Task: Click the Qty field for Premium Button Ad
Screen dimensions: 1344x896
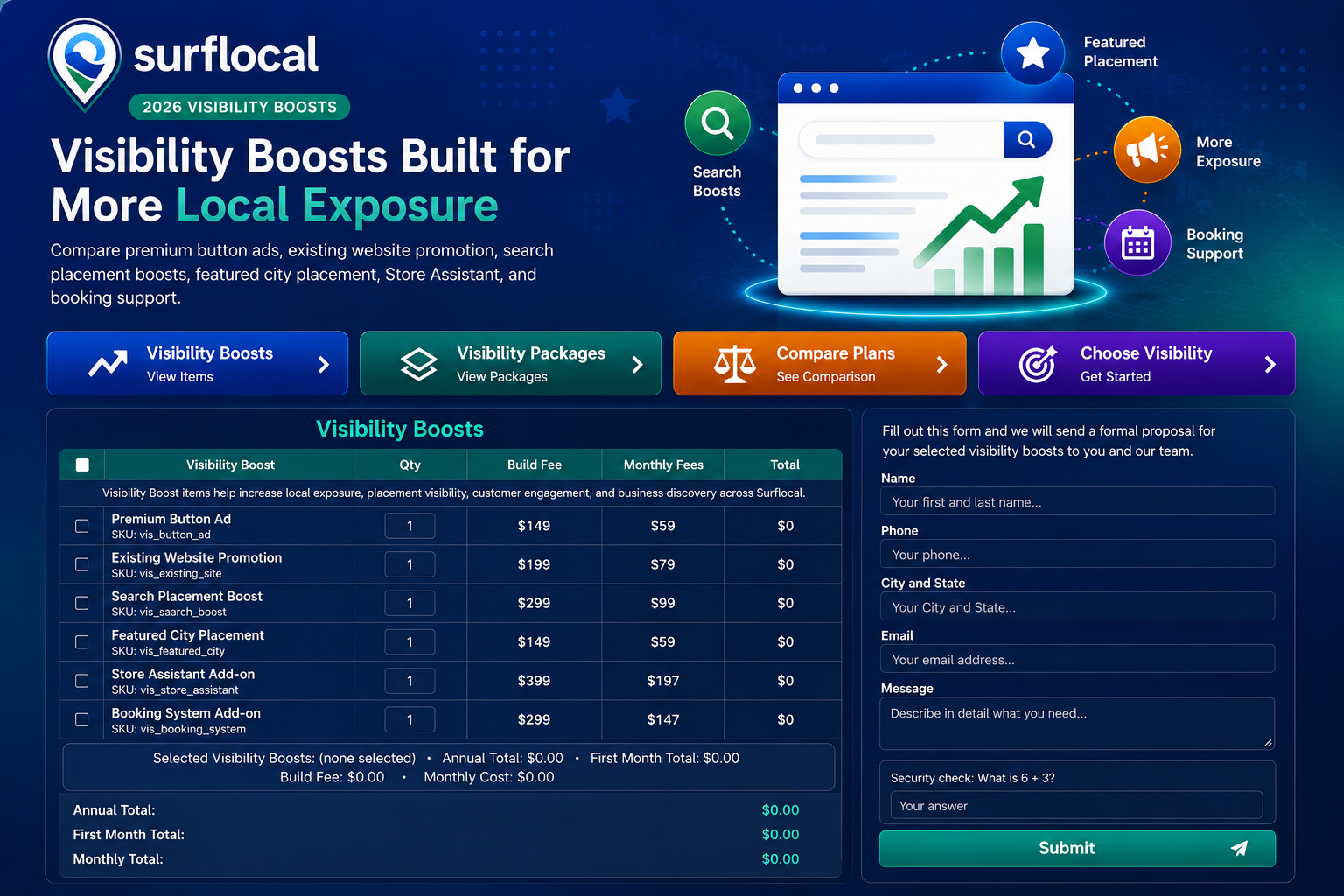Action: [x=409, y=526]
